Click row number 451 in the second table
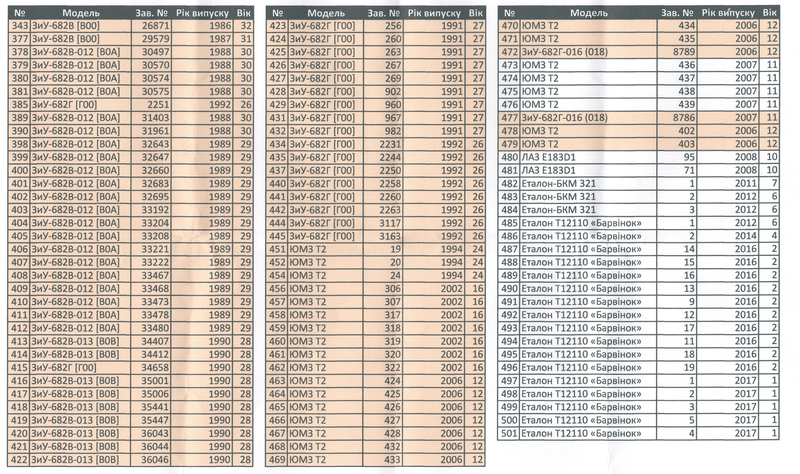The width and height of the screenshot is (800, 474). pos(277,250)
